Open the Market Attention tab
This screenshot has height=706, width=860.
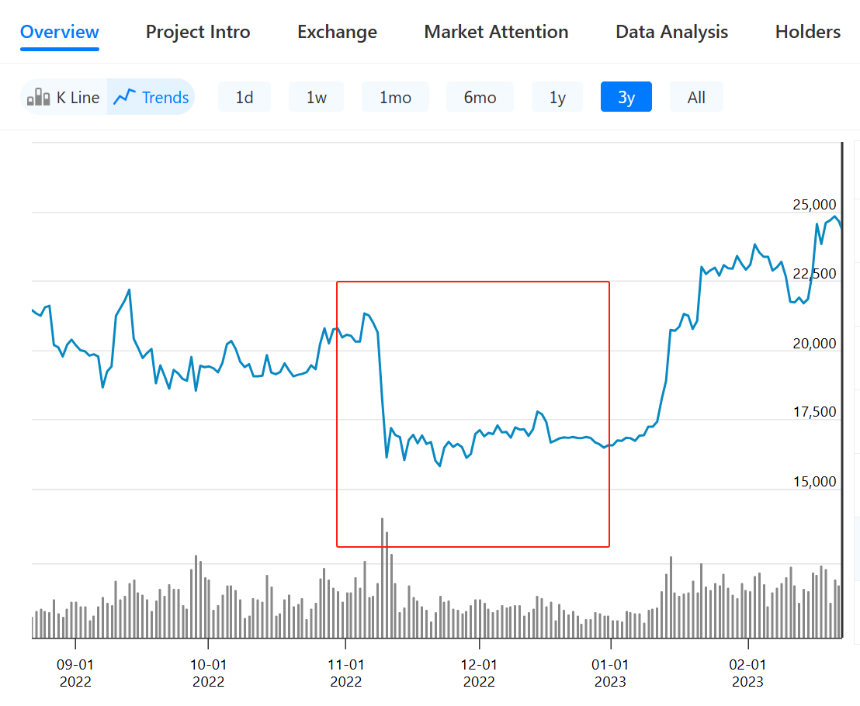coord(496,32)
